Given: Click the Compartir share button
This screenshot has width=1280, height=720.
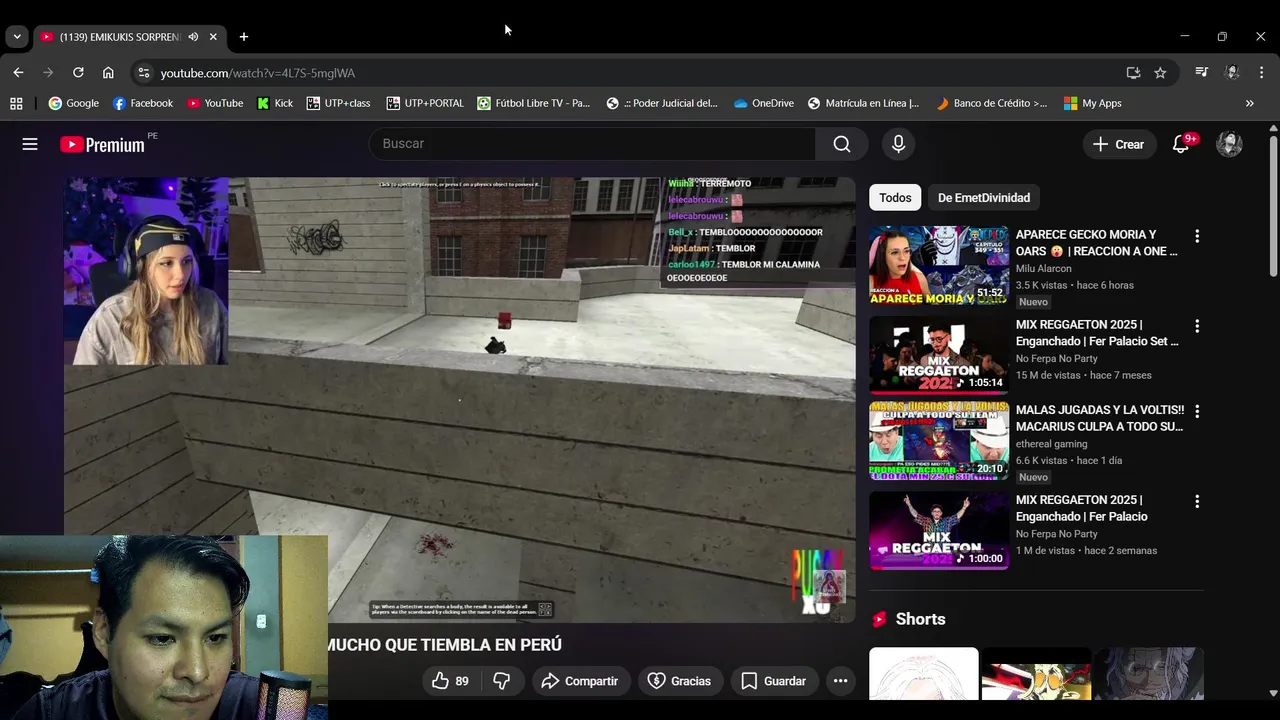Looking at the screenshot, I should pyautogui.click(x=580, y=681).
